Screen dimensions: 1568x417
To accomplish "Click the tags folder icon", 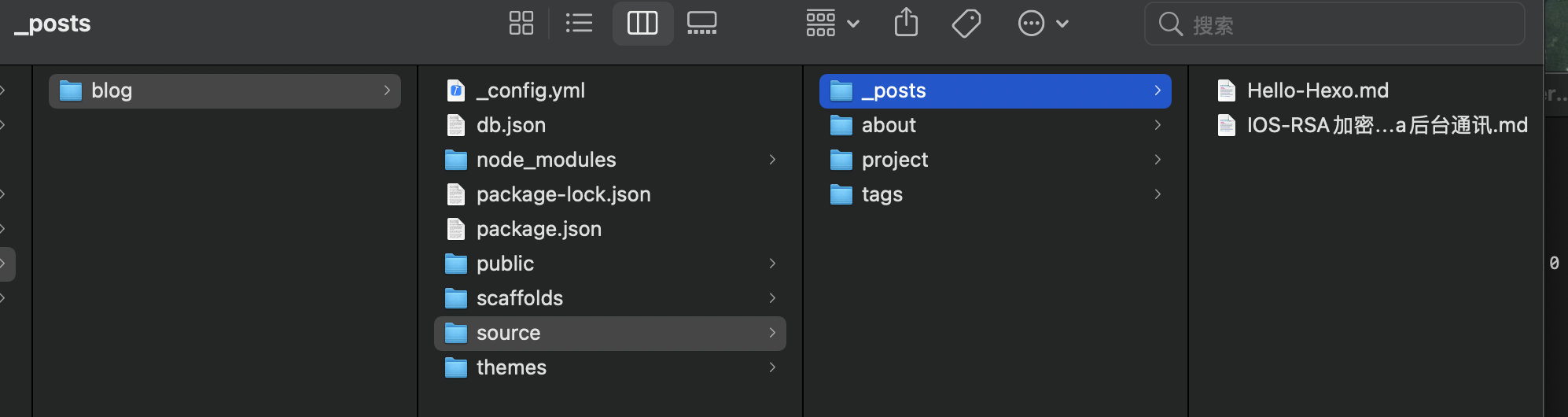I will [841, 194].
